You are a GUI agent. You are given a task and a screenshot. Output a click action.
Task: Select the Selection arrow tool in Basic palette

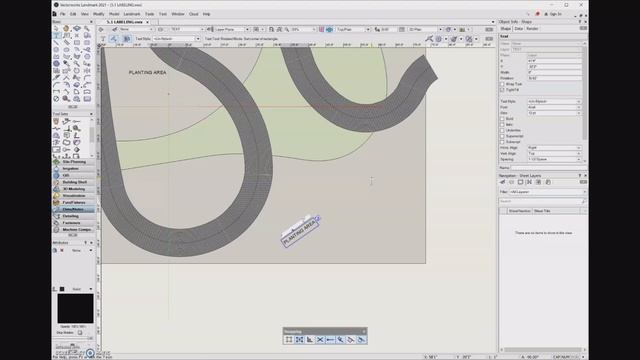(x=56, y=29)
